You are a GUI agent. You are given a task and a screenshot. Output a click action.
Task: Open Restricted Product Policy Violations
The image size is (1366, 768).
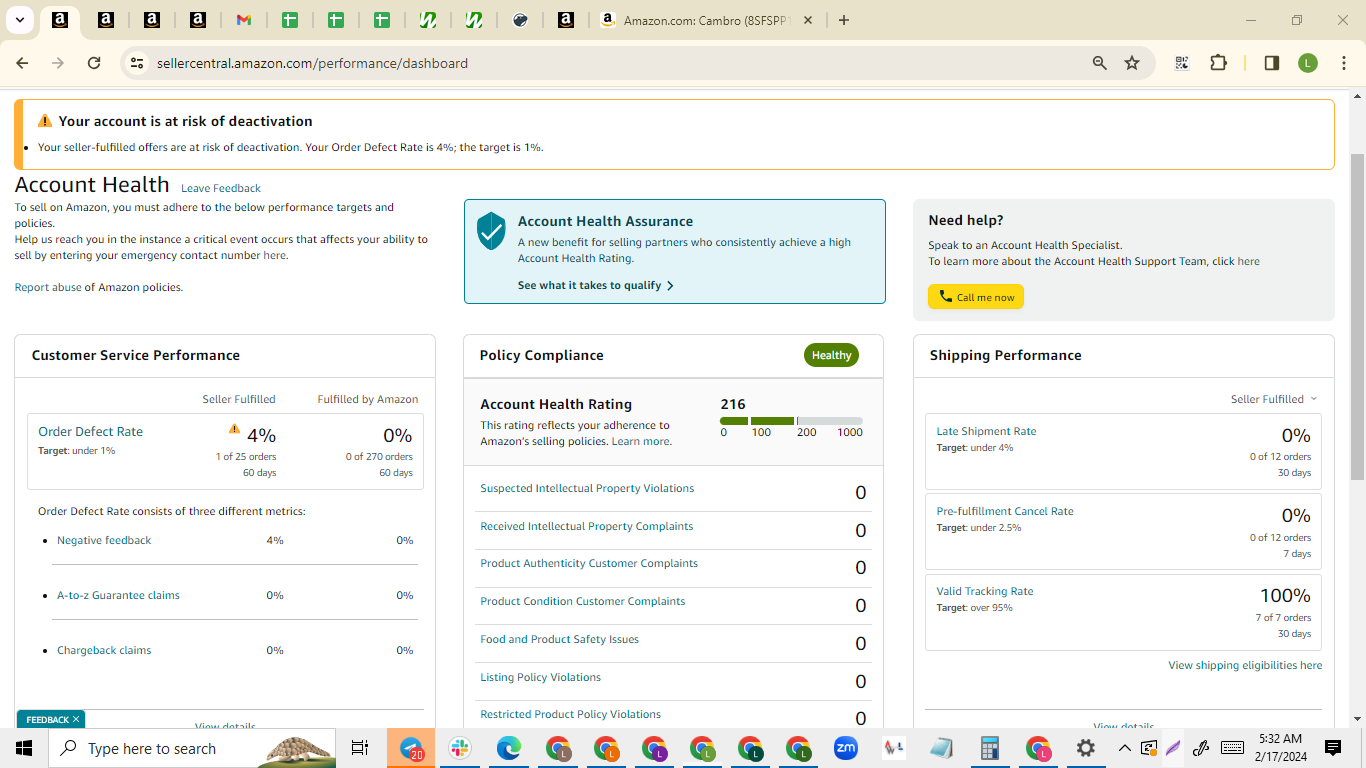point(571,714)
